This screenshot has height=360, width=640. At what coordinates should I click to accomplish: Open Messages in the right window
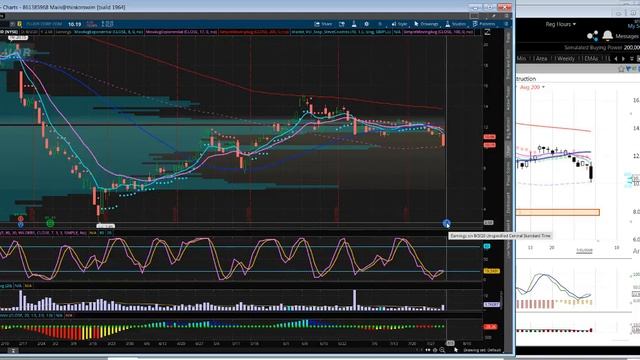[627, 36]
